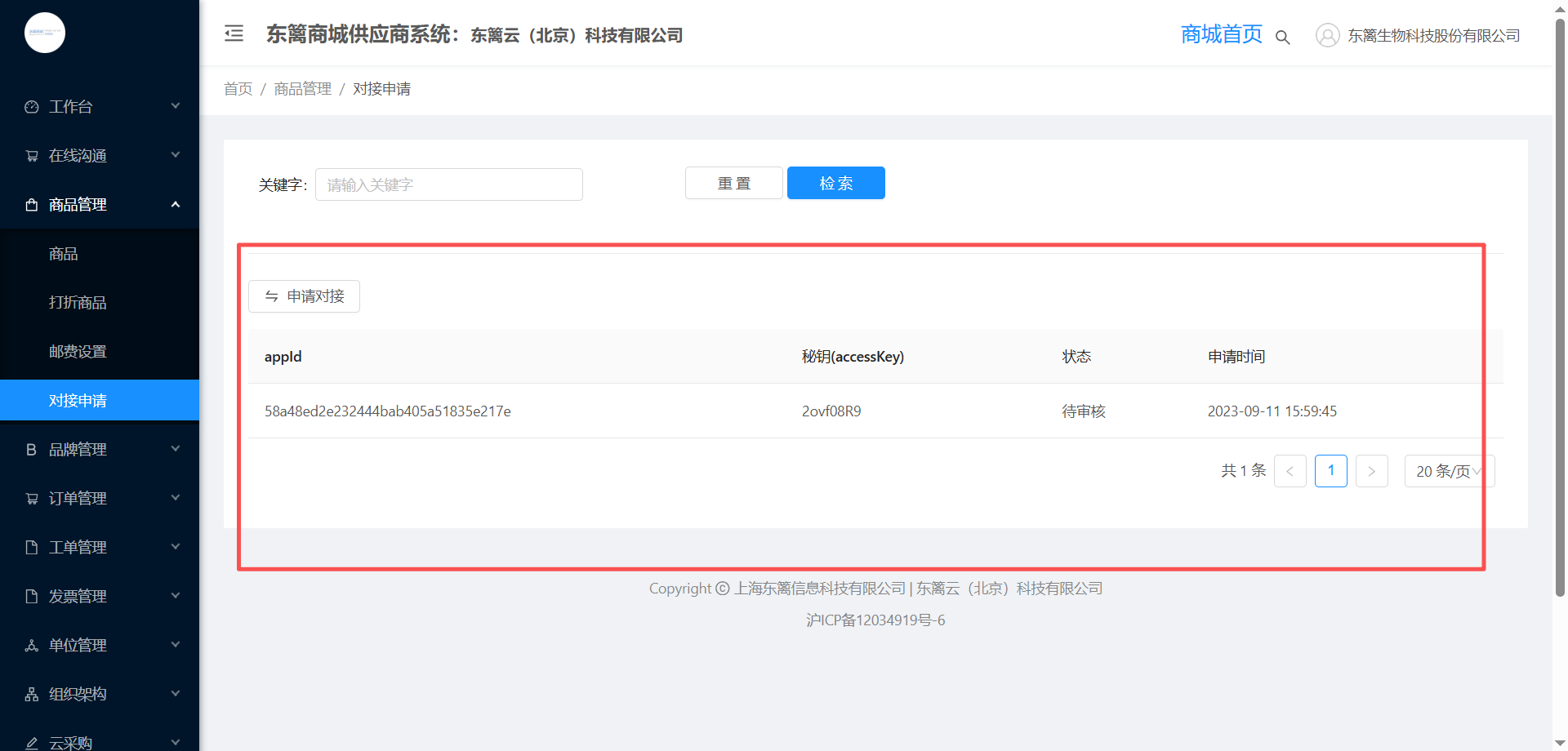The height and width of the screenshot is (751, 1568).
Task: Click the search magnifier icon in header
Action: coord(1283,38)
